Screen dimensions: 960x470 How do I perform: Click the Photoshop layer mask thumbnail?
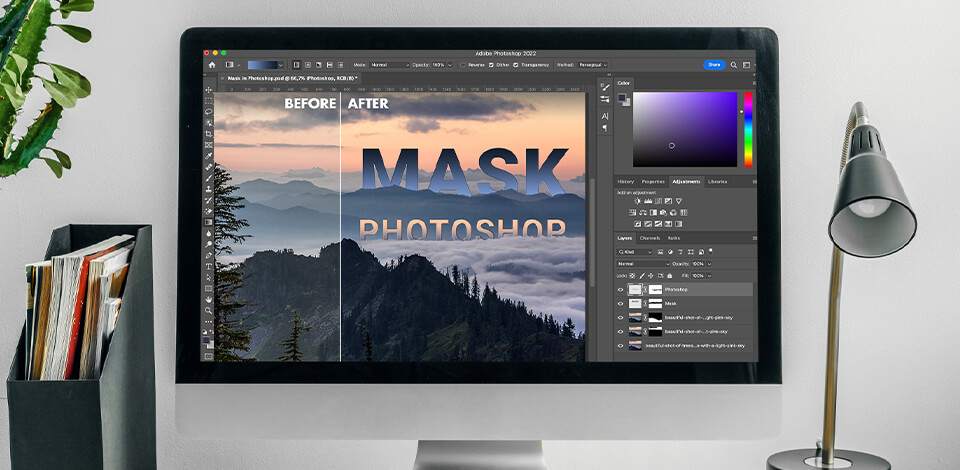655,289
